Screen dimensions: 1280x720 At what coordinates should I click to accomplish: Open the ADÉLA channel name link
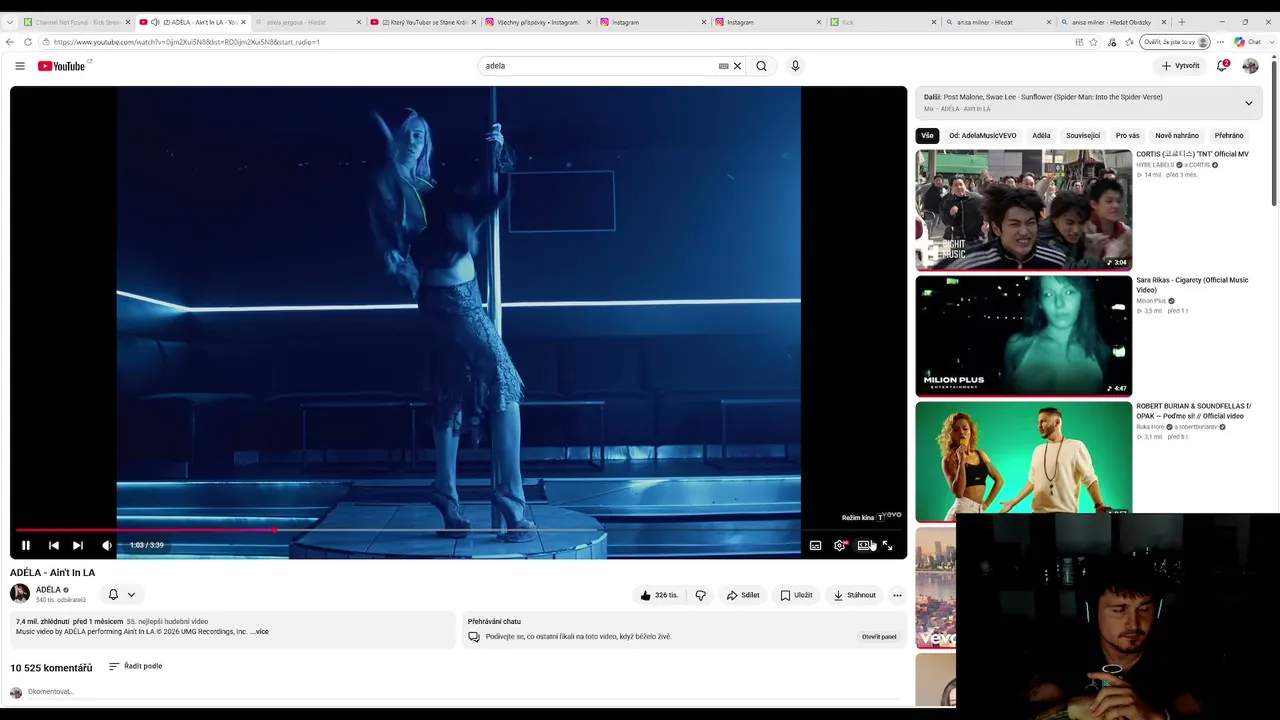pos(49,590)
